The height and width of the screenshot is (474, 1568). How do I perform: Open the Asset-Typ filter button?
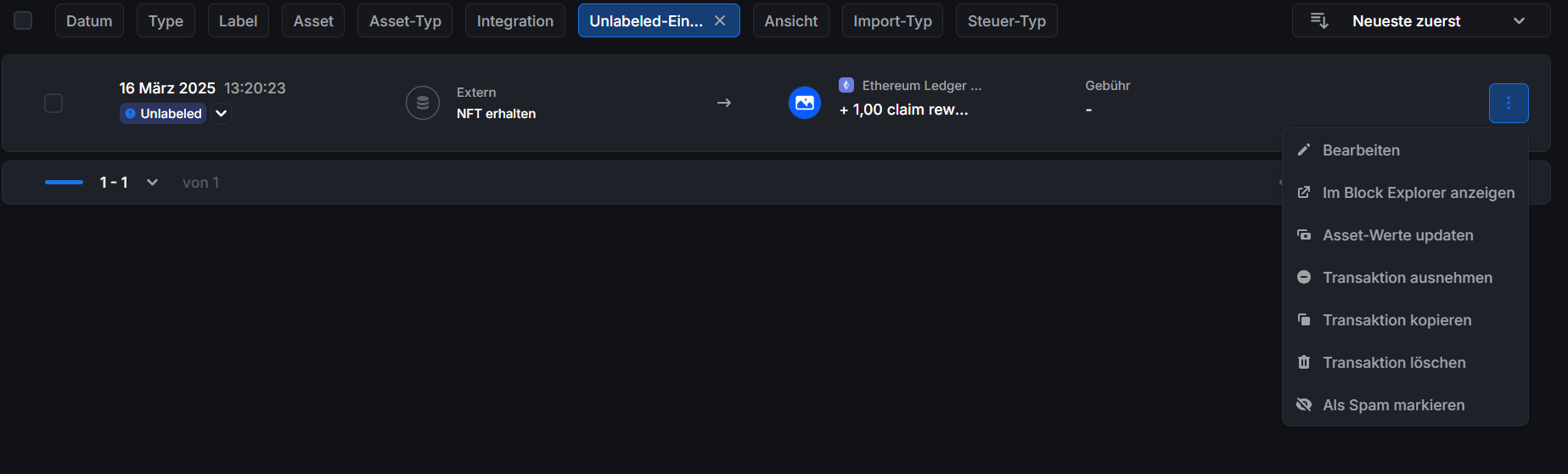click(x=405, y=20)
